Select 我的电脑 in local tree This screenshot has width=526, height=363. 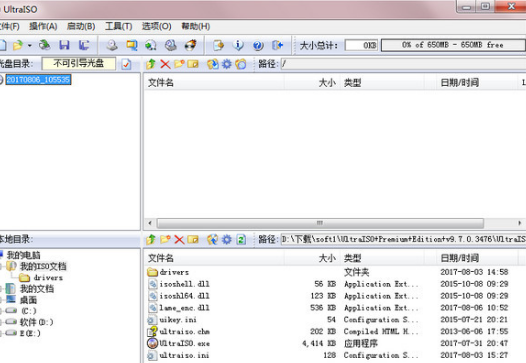[x=23, y=255]
